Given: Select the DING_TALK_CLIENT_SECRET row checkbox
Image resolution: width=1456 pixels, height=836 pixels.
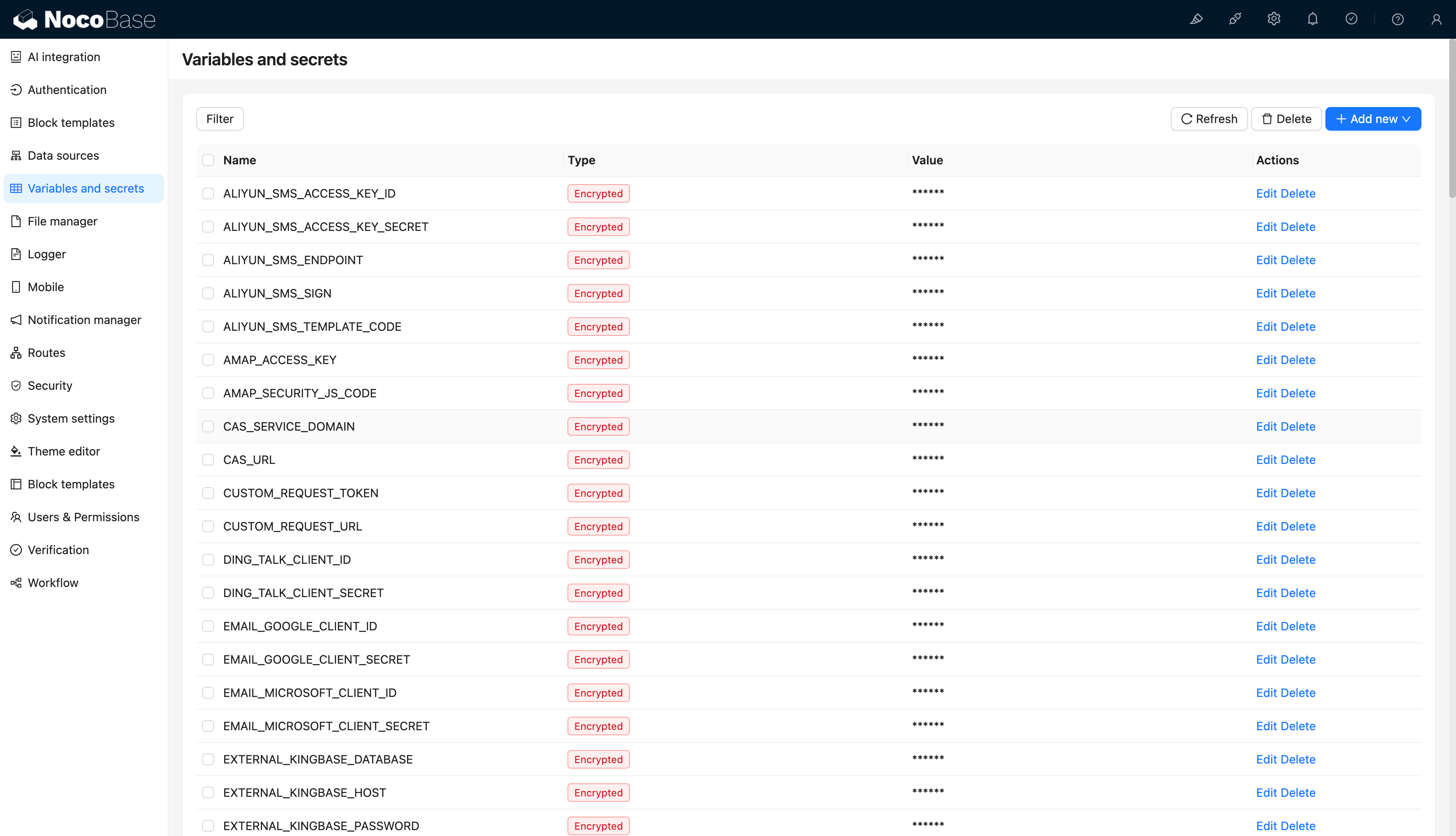Looking at the screenshot, I should click(208, 593).
